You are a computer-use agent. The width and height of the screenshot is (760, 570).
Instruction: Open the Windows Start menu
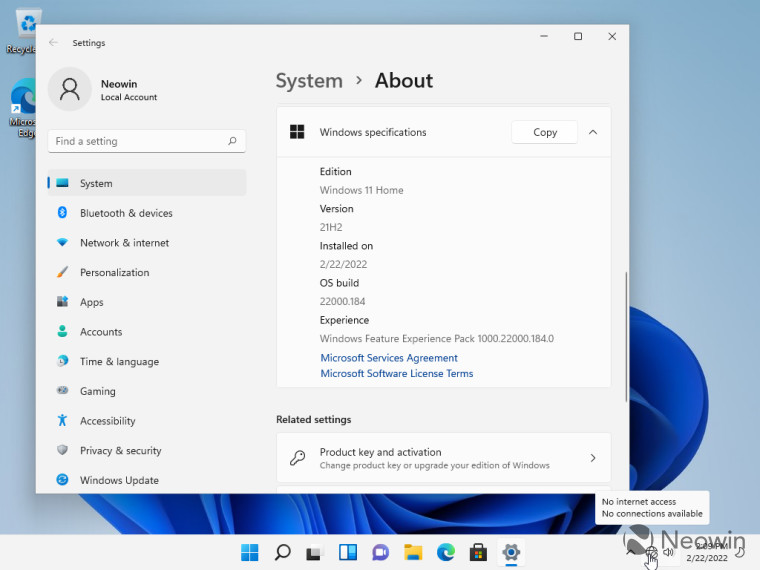(x=250, y=552)
